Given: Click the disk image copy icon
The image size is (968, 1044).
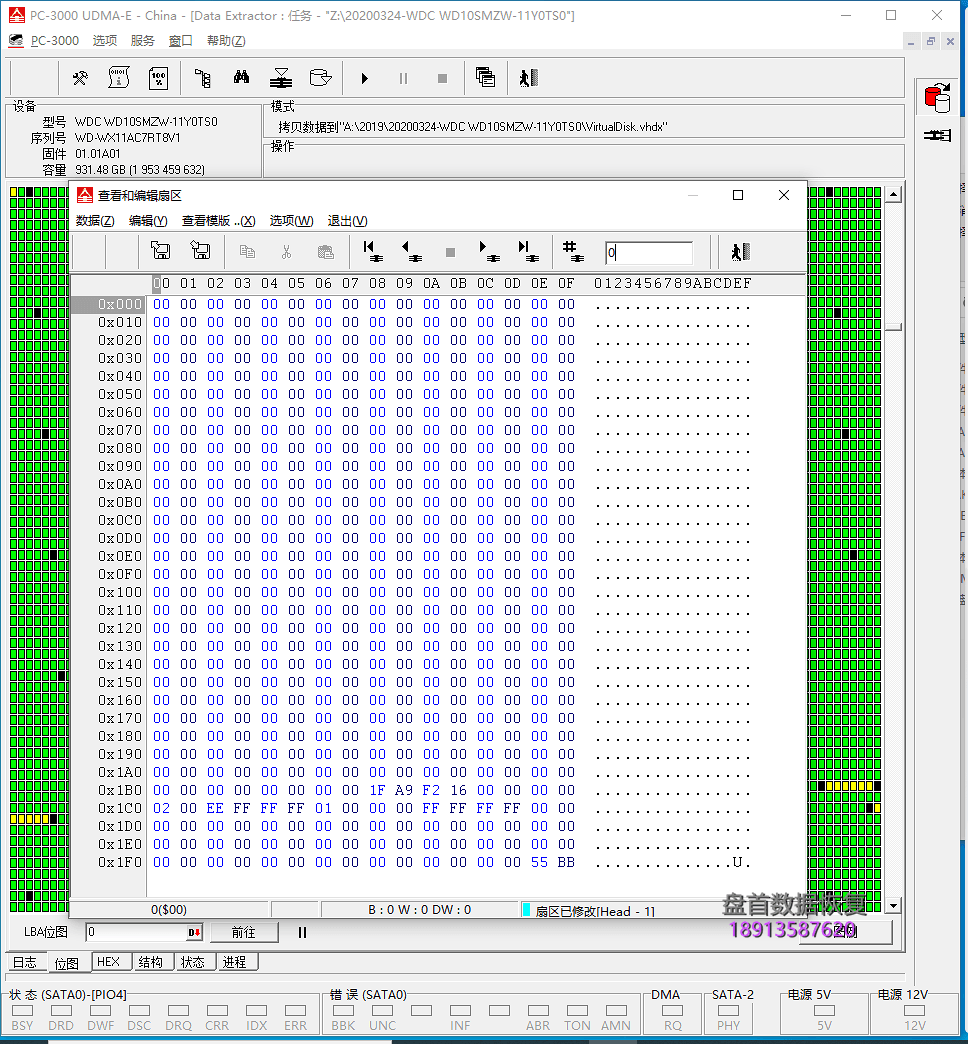Looking at the screenshot, I should 321,79.
